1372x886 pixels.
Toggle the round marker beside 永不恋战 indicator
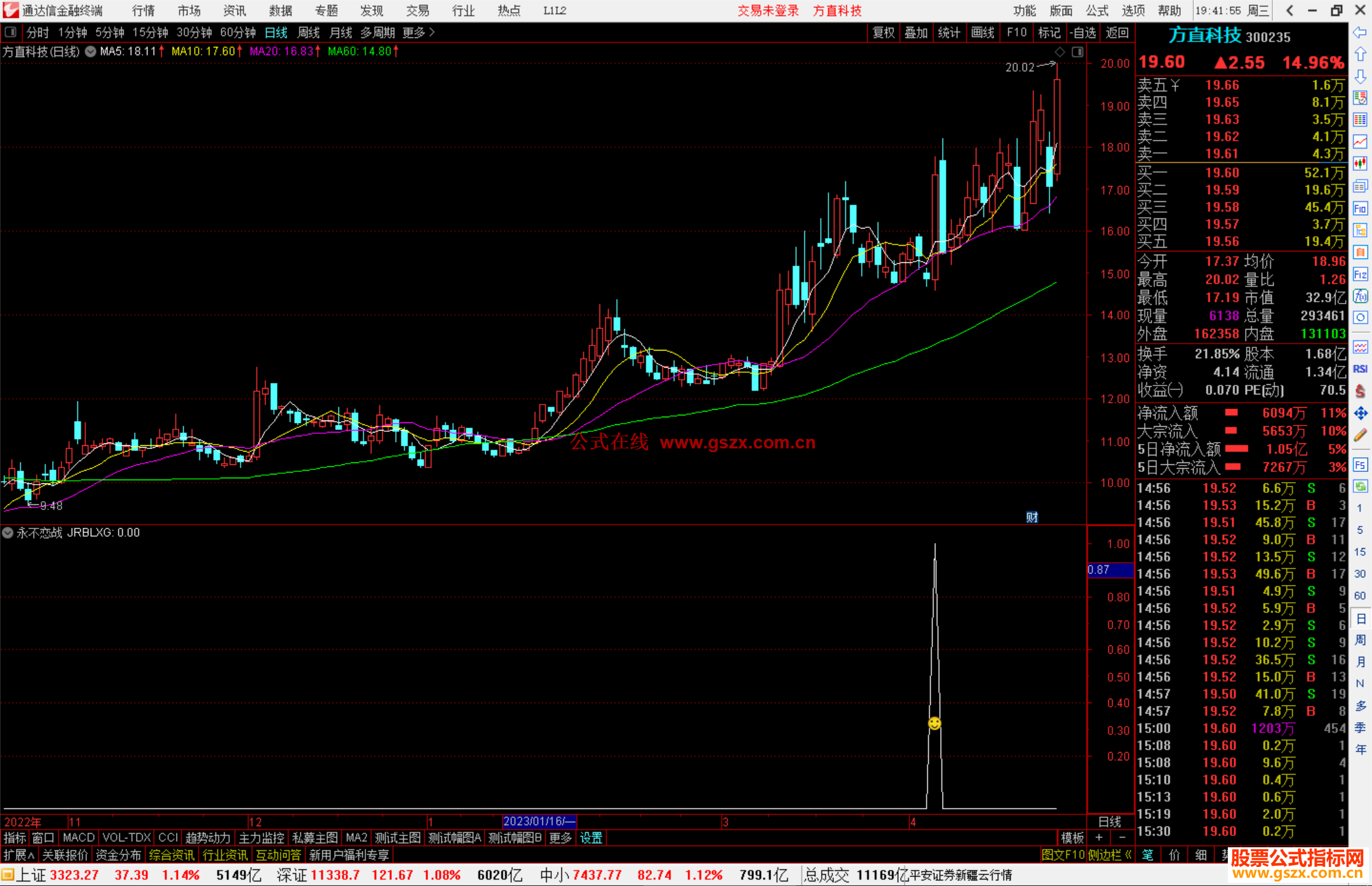(x=8, y=533)
